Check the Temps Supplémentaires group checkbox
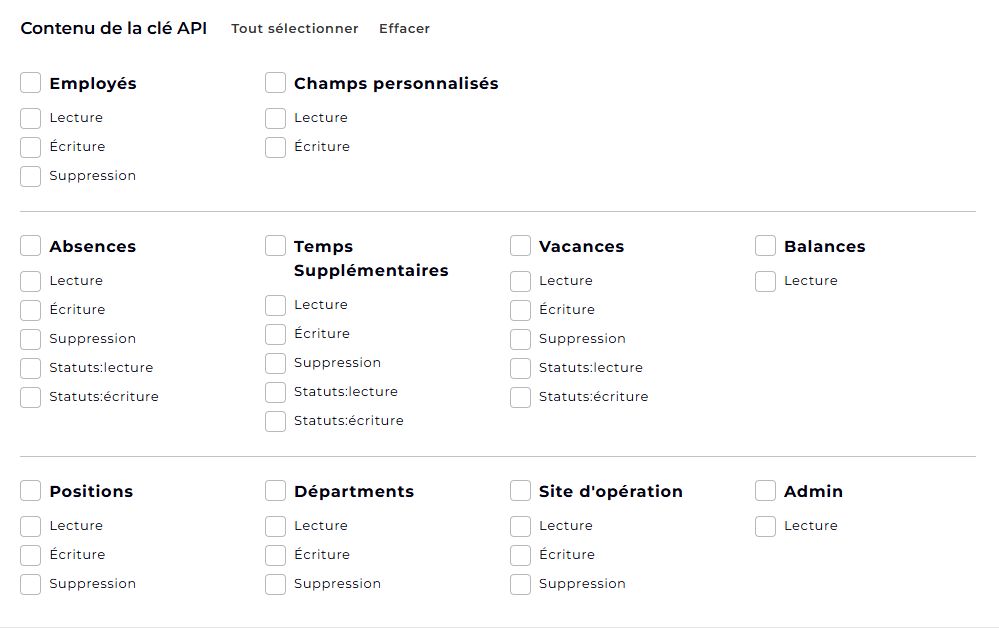The height and width of the screenshot is (628, 999). [276, 246]
